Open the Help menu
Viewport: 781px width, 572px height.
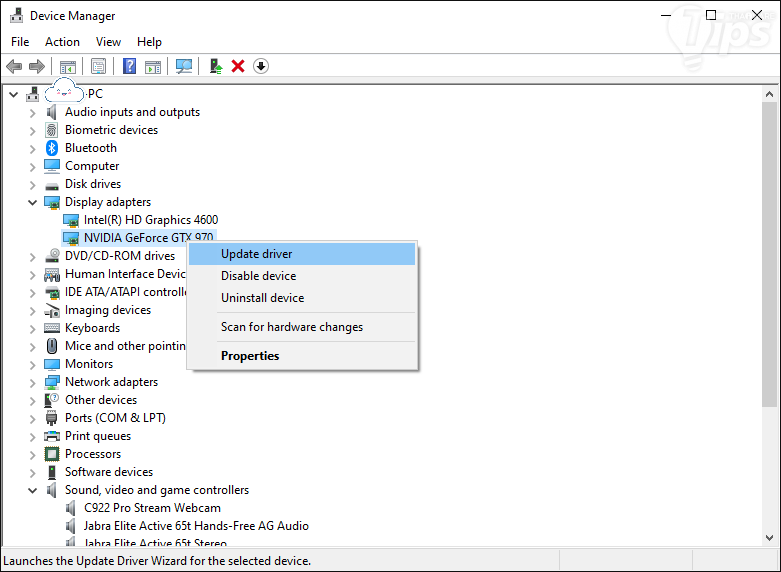coord(149,42)
